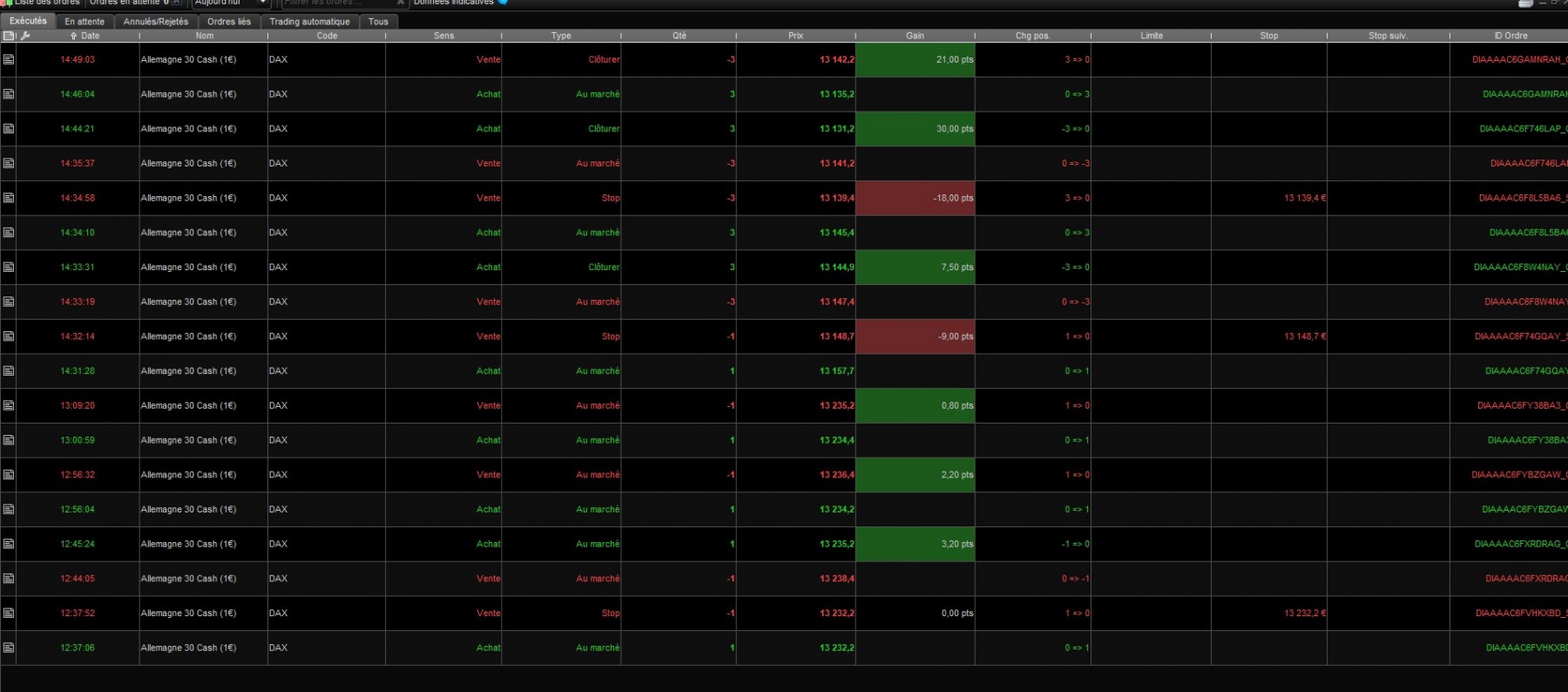
Task: Select the 21,00 pts gain cell
Action: [x=916, y=59]
